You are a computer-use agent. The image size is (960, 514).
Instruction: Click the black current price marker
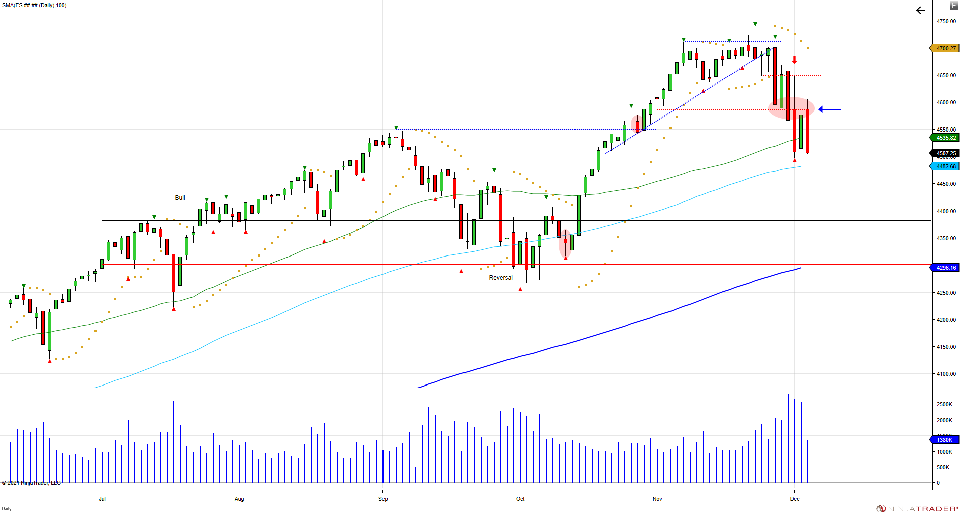pos(943,153)
